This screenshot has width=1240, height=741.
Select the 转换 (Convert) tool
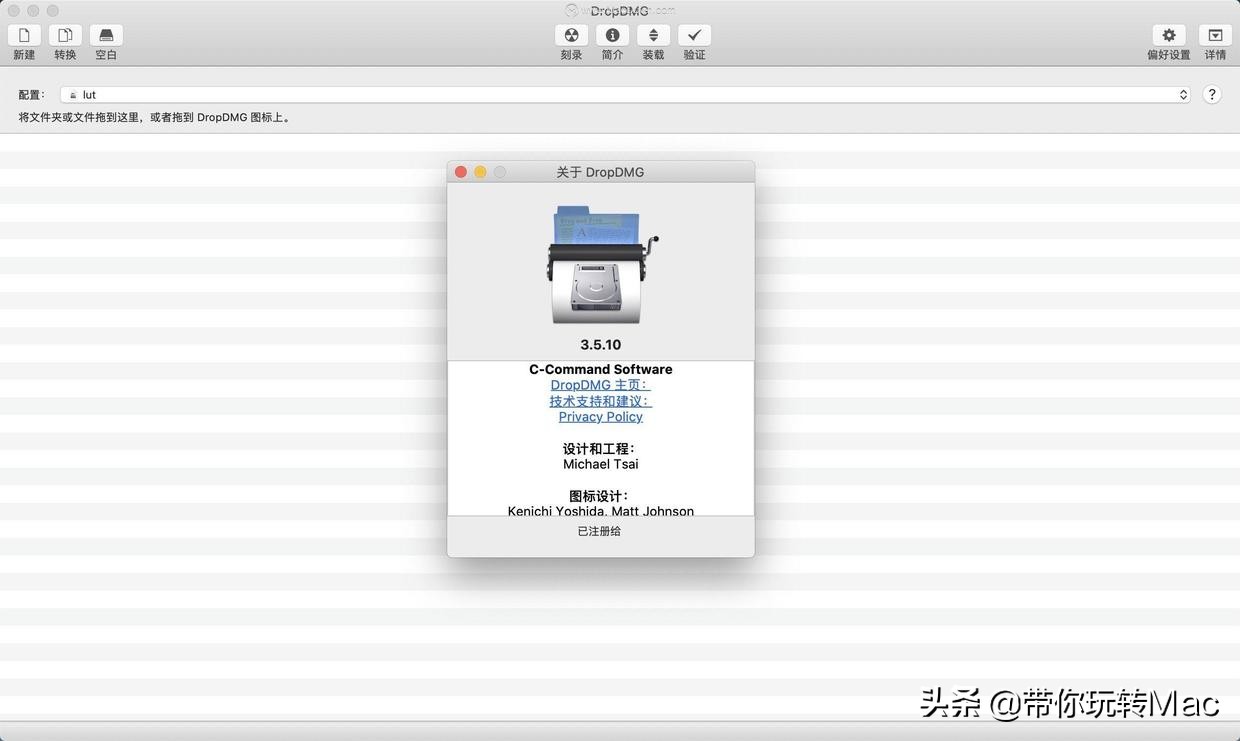point(64,40)
